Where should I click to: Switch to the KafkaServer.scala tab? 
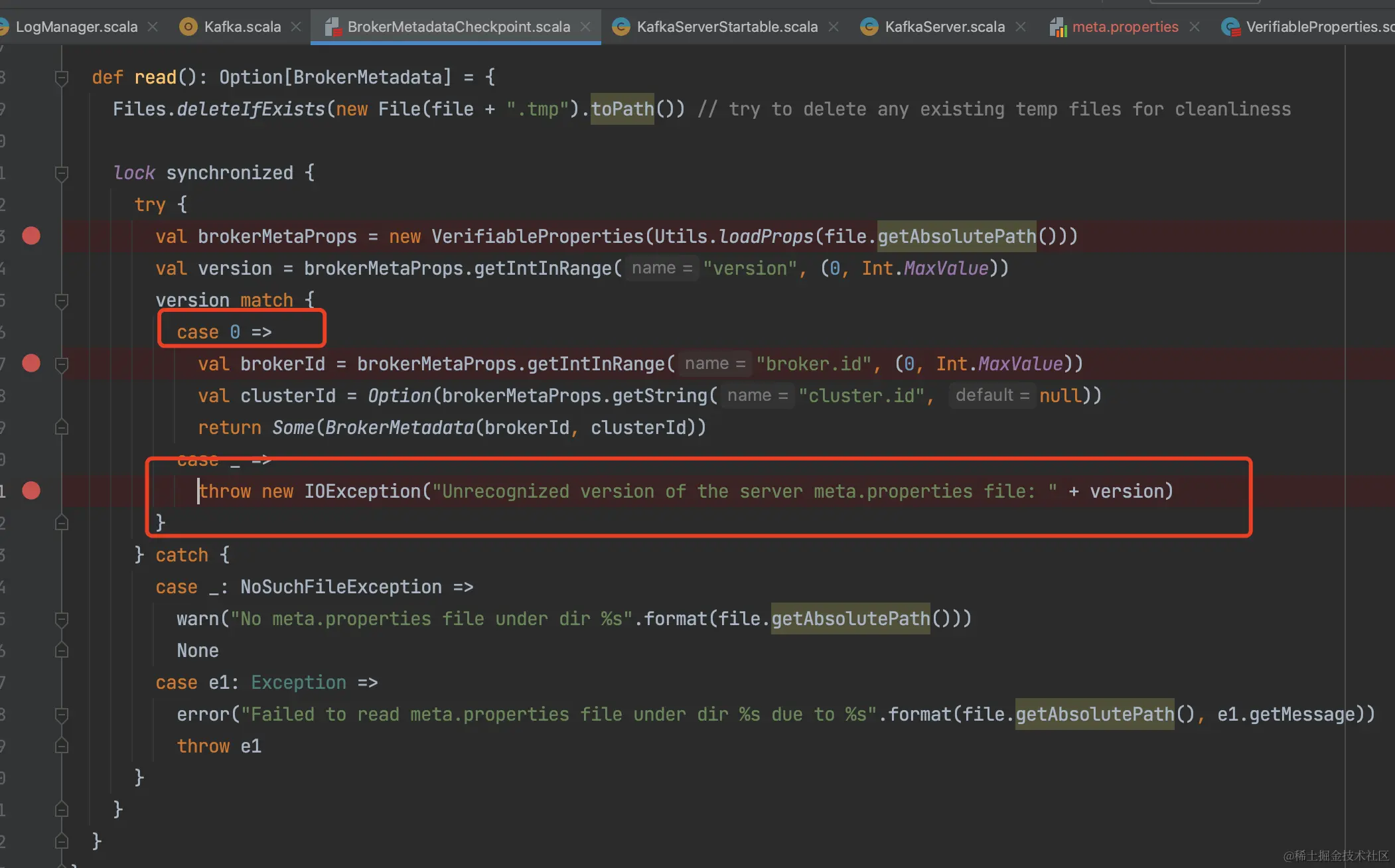[x=944, y=27]
